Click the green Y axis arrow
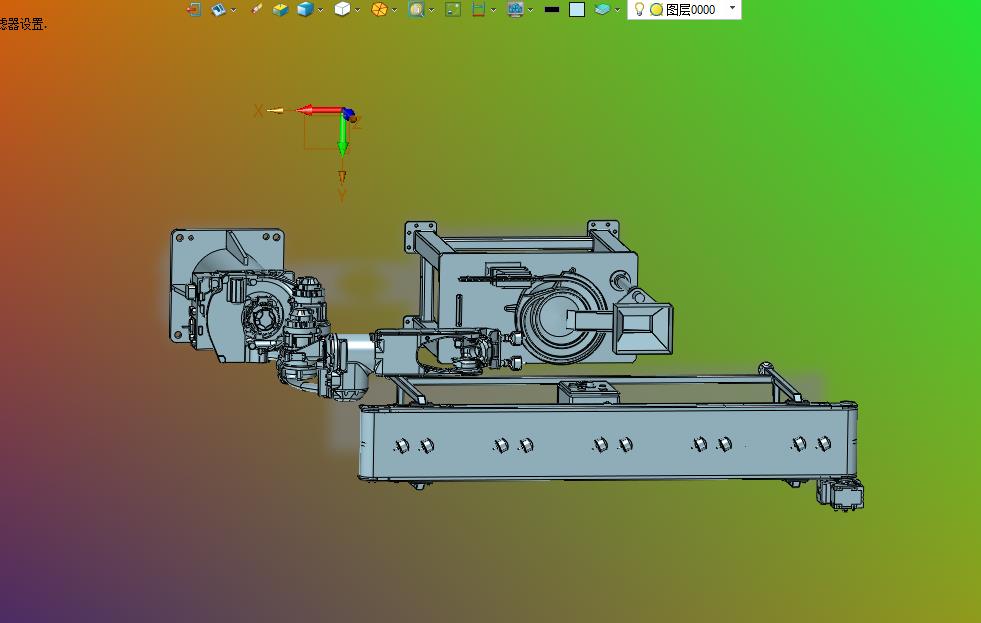981x623 pixels. click(343, 135)
